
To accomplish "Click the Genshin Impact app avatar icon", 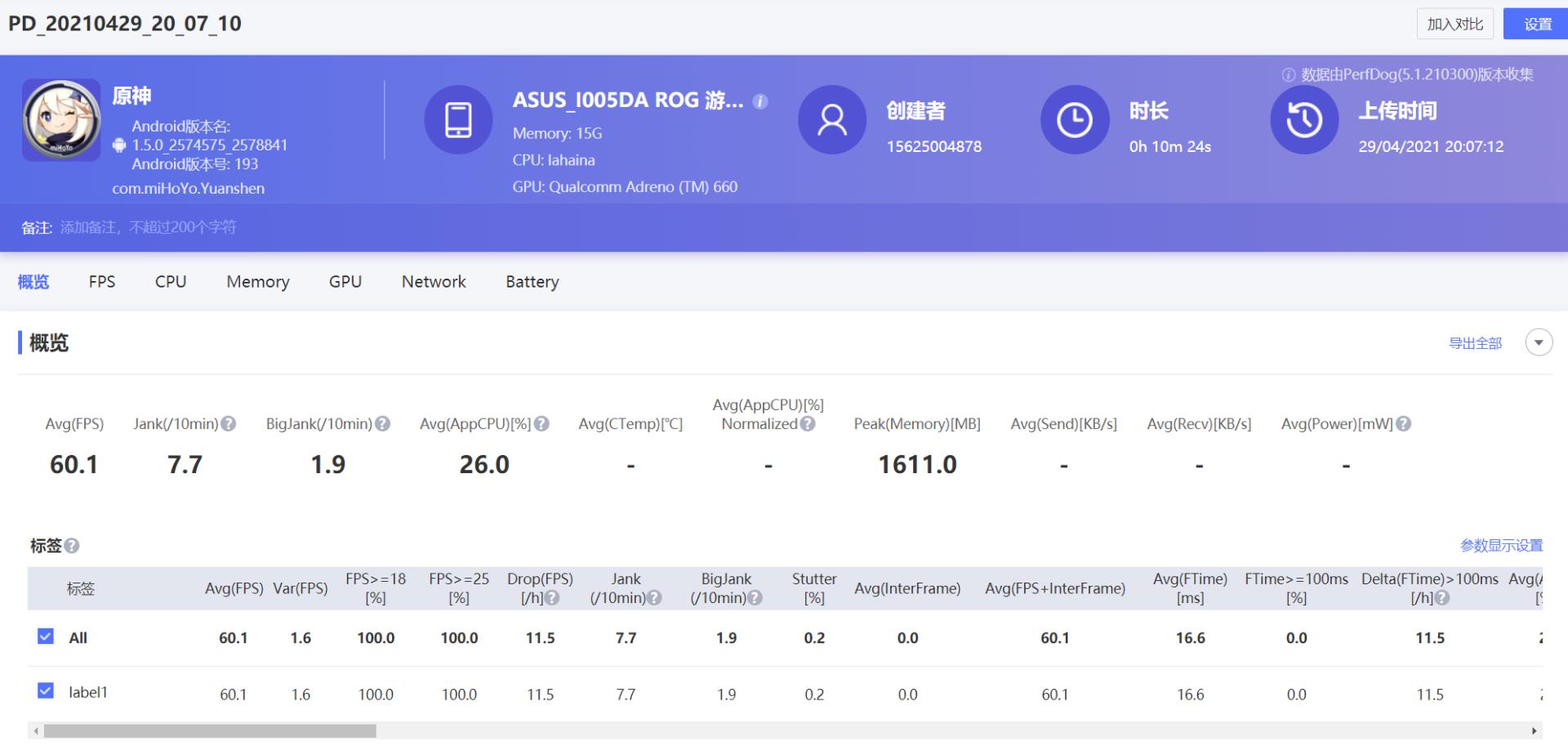I will click(61, 120).
